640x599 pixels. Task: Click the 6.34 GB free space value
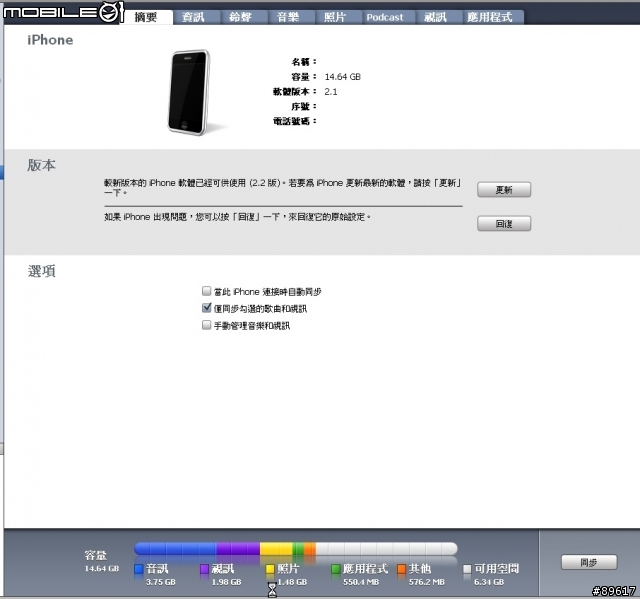tap(489, 582)
